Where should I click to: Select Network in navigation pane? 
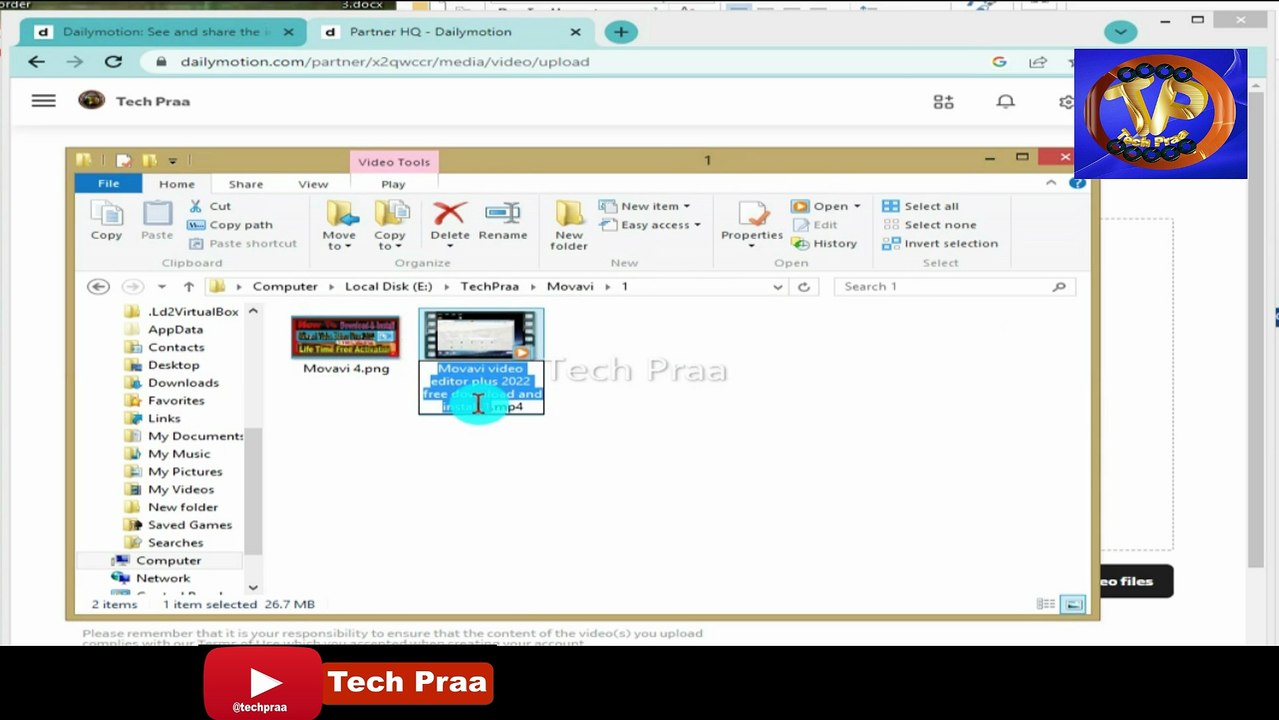[x=162, y=578]
